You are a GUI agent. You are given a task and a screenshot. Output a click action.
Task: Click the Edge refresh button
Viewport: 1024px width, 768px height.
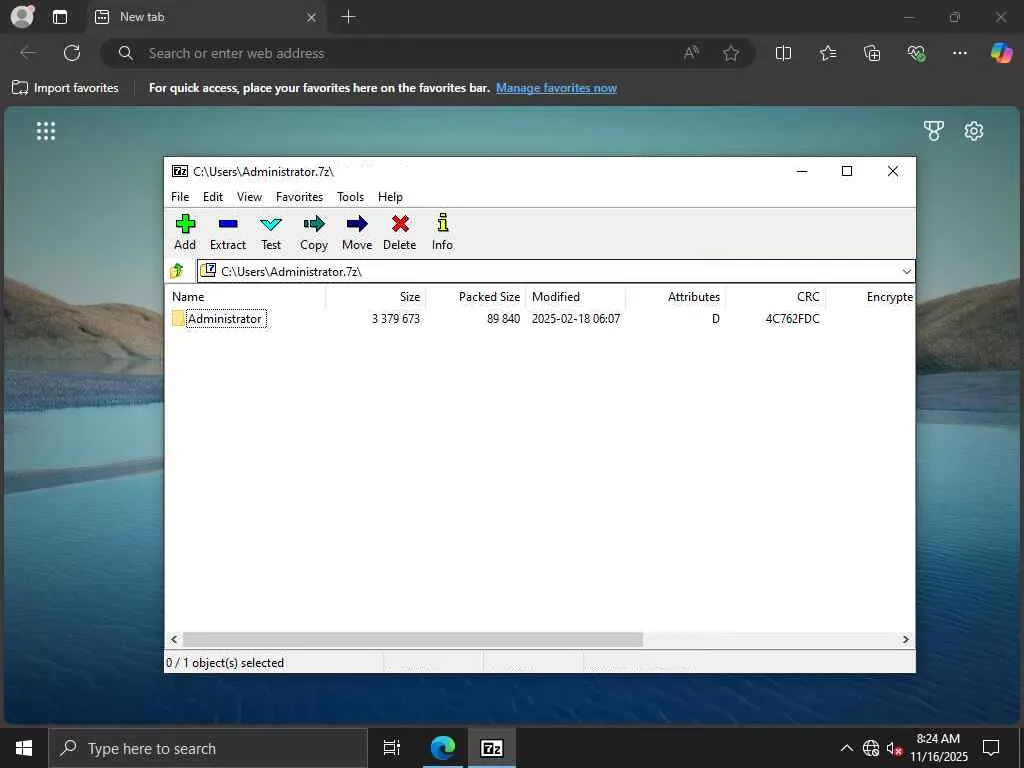(x=72, y=53)
